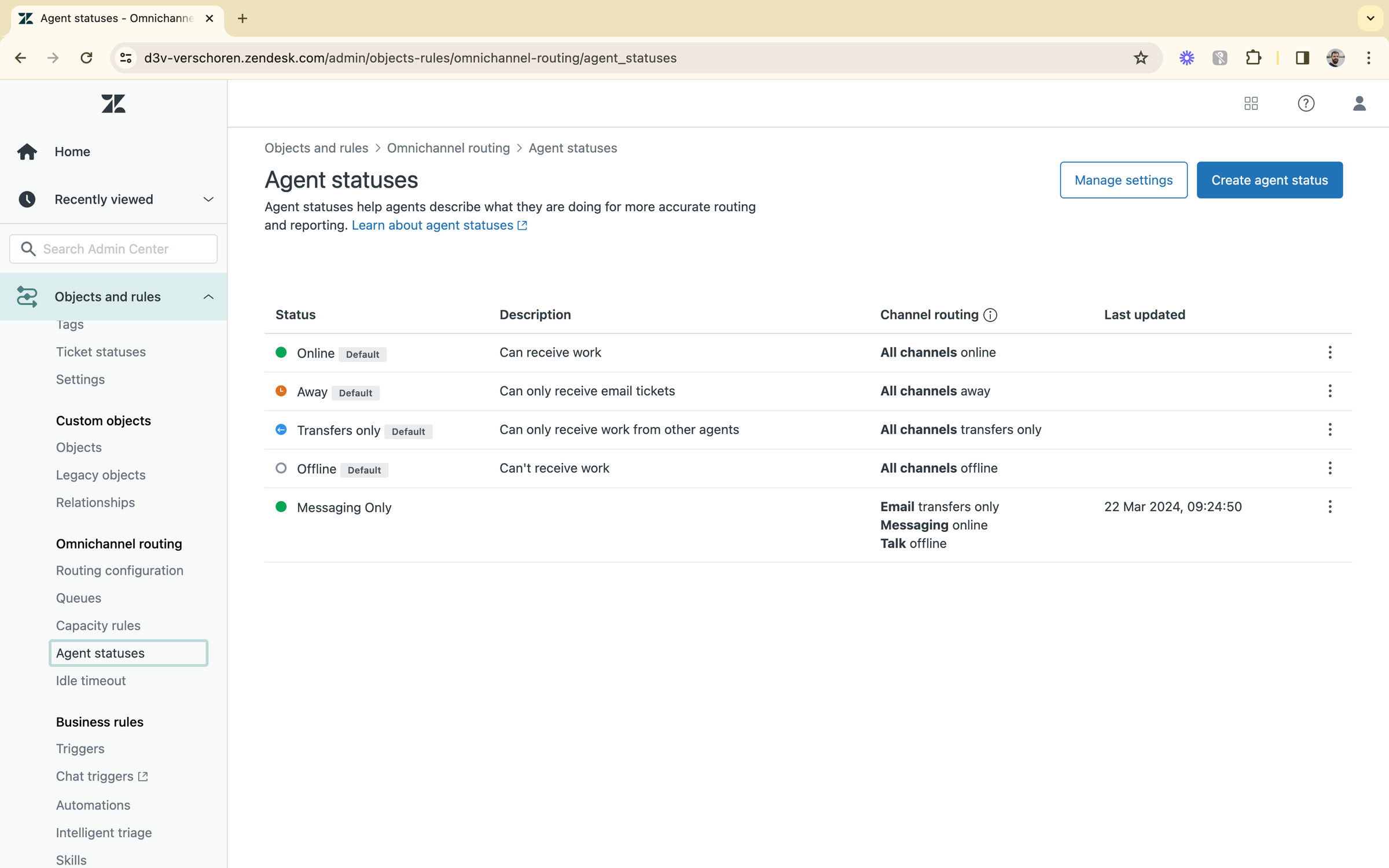Click the user profile icon
This screenshot has height=868, width=1389.
point(1359,104)
